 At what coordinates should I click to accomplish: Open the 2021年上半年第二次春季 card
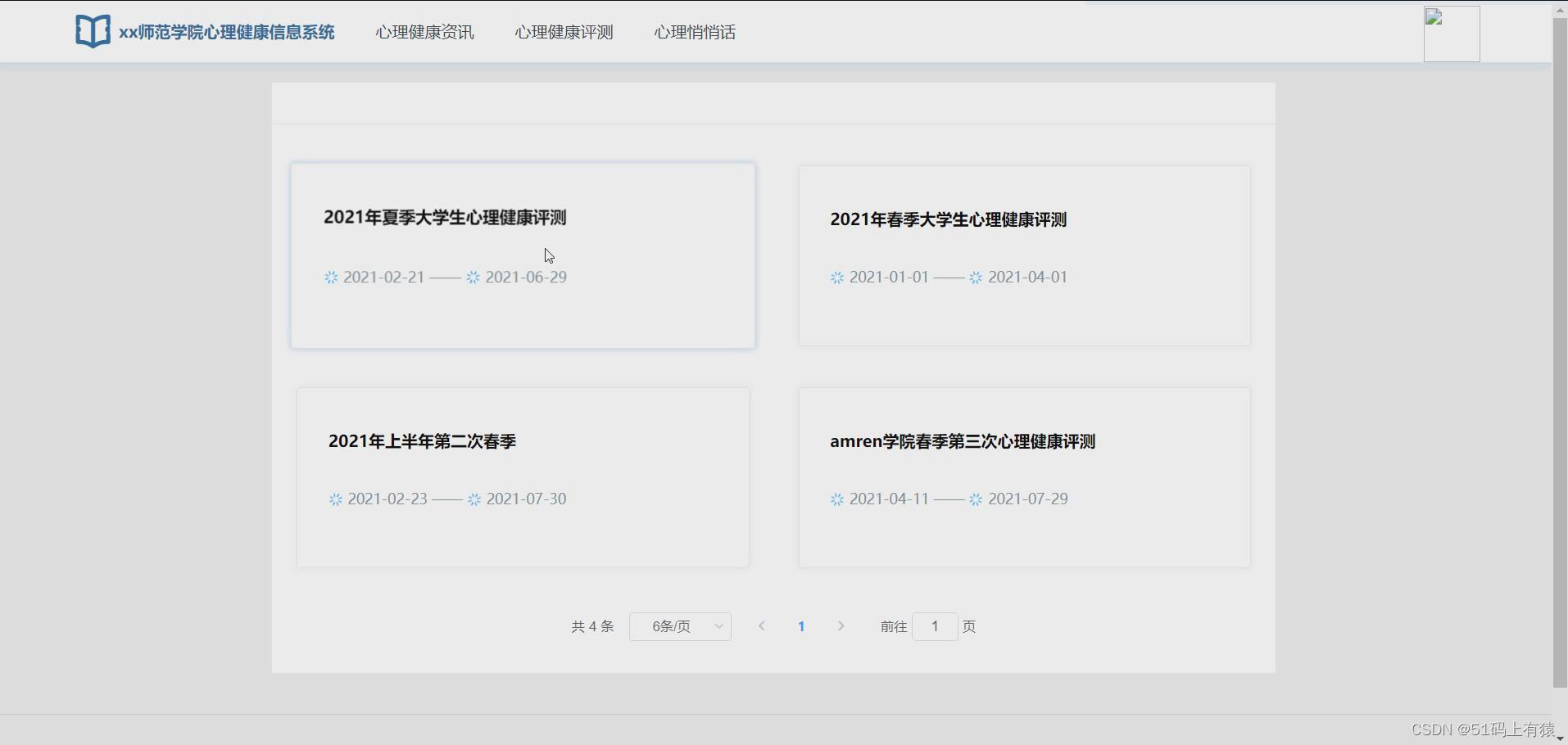[x=522, y=477]
